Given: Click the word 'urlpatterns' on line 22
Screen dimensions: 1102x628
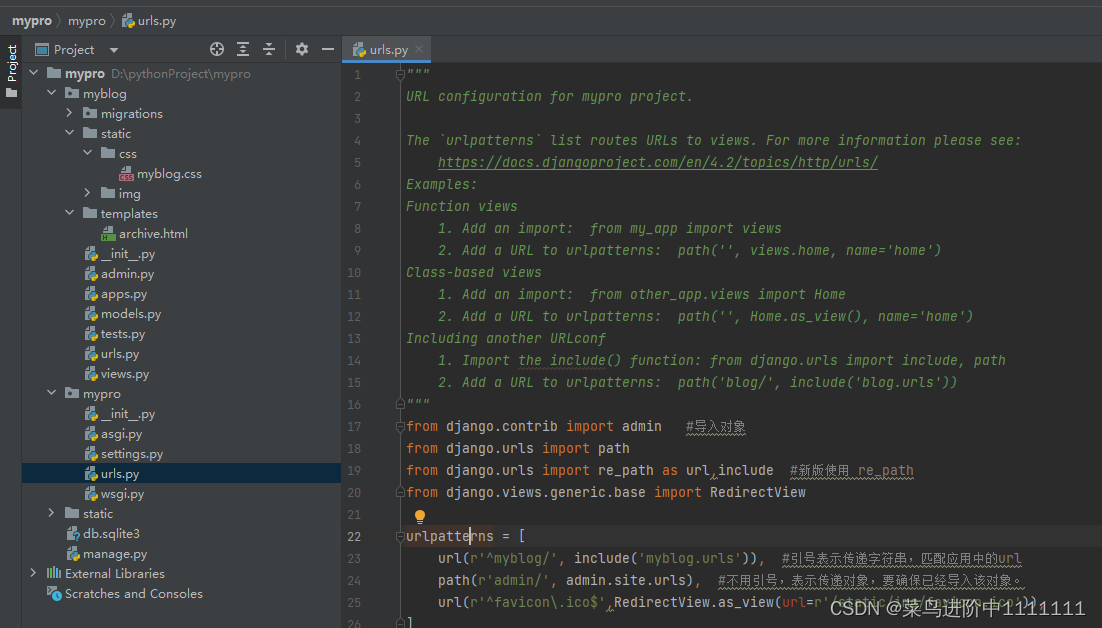Looking at the screenshot, I should 450,536.
